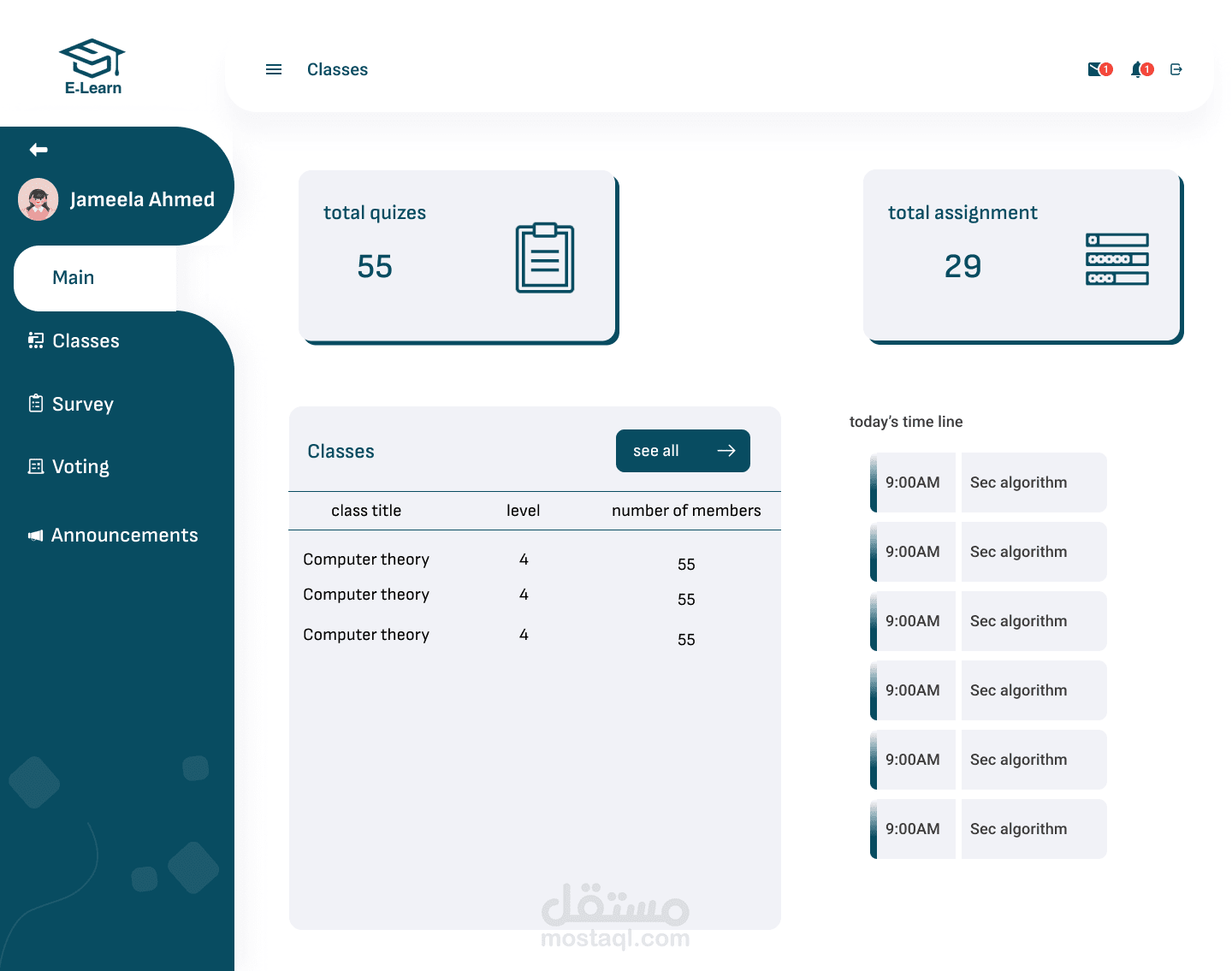The image size is (1232, 971).
Task: Click the class title column header
Action: click(366, 511)
